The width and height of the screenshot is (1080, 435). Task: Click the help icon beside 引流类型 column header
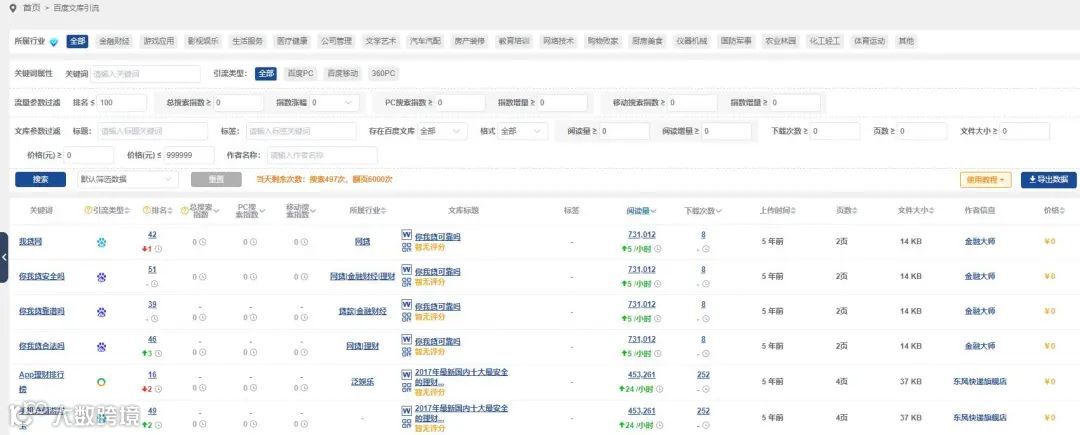(87, 210)
